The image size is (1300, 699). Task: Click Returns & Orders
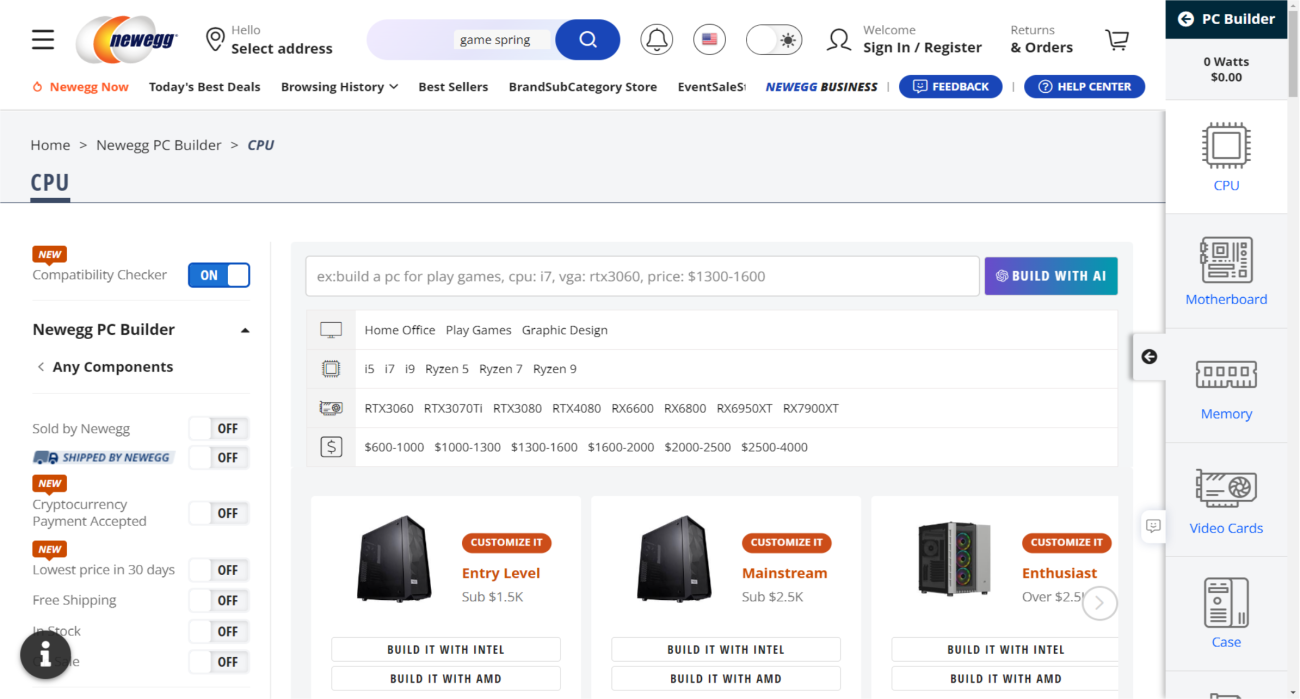pos(1041,39)
